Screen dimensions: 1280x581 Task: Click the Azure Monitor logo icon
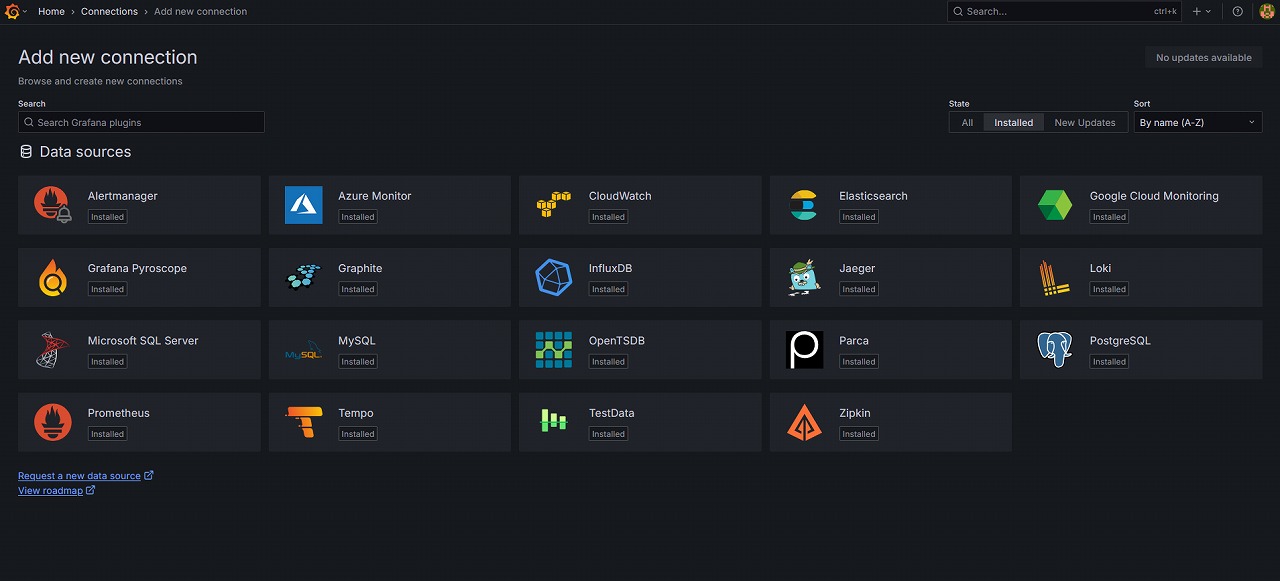tap(303, 205)
